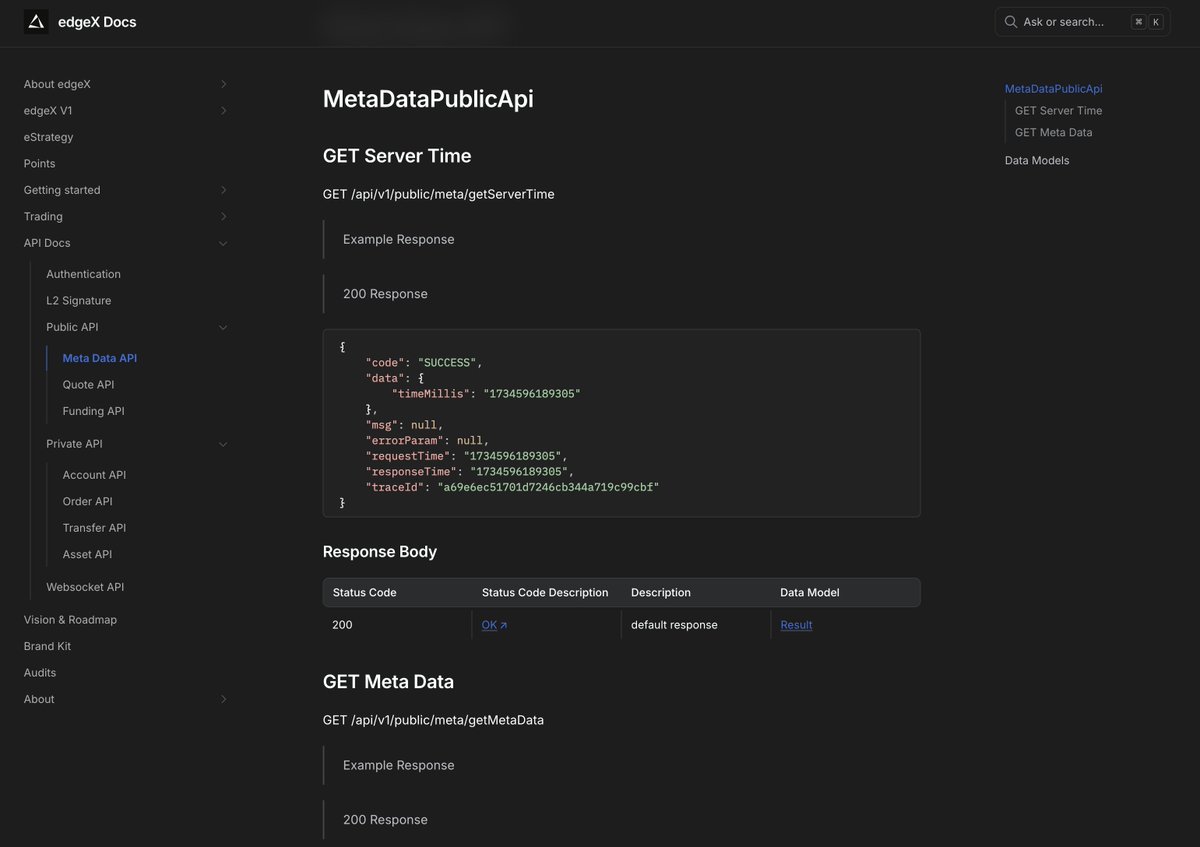Follow the OK status code link

[x=489, y=625]
